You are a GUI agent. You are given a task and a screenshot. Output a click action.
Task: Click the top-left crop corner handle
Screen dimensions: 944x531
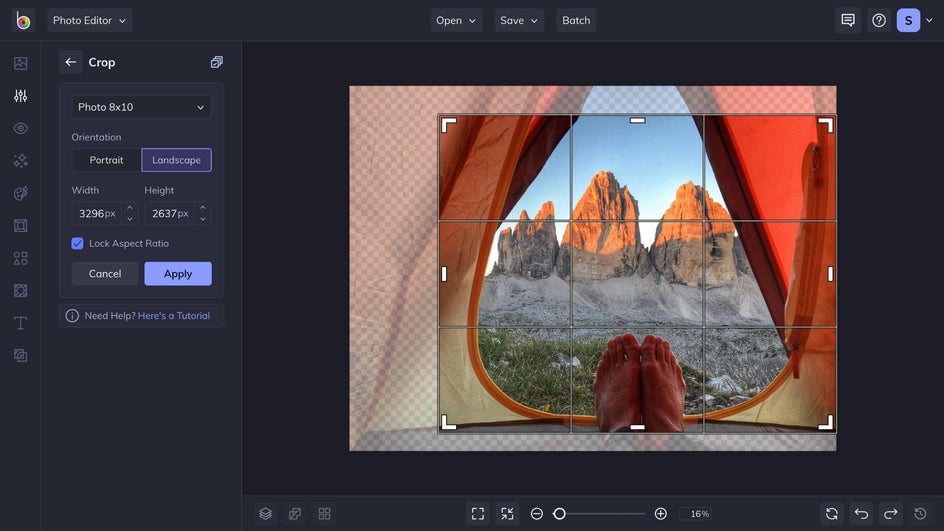[449, 125]
